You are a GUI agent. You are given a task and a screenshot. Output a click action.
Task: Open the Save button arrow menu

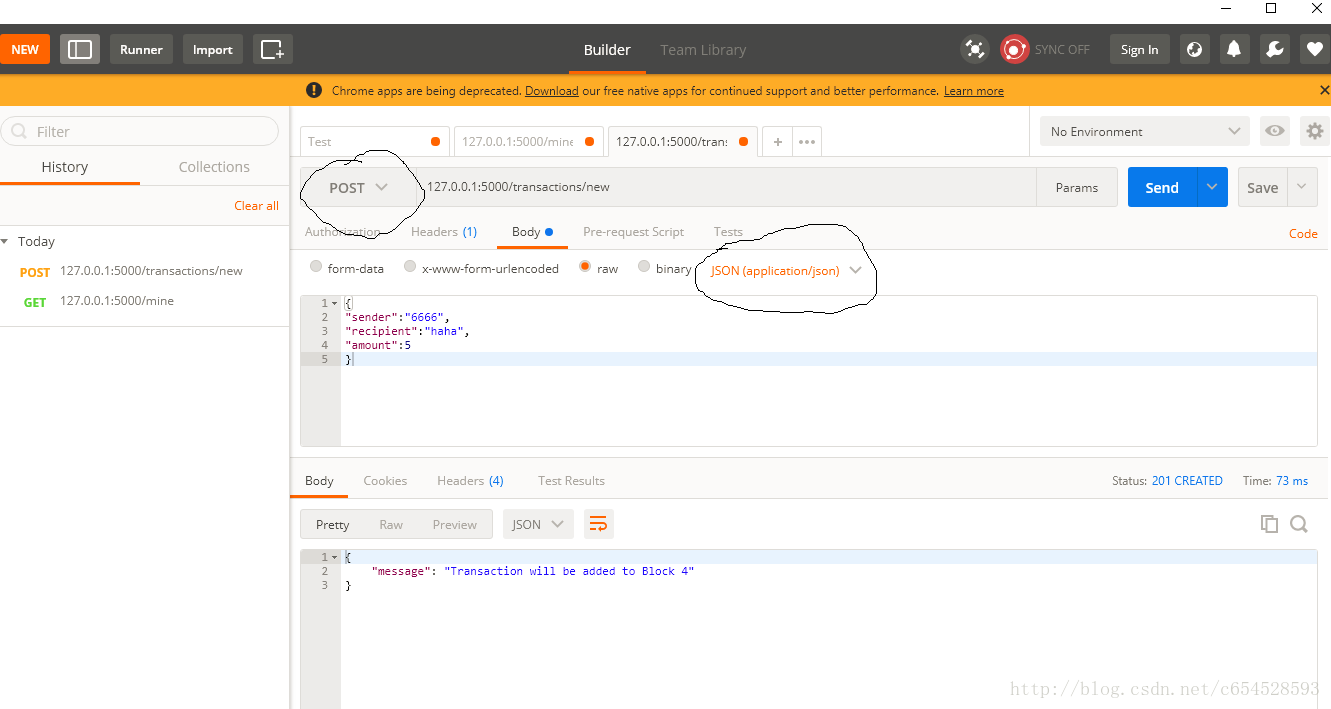[x=1302, y=187]
